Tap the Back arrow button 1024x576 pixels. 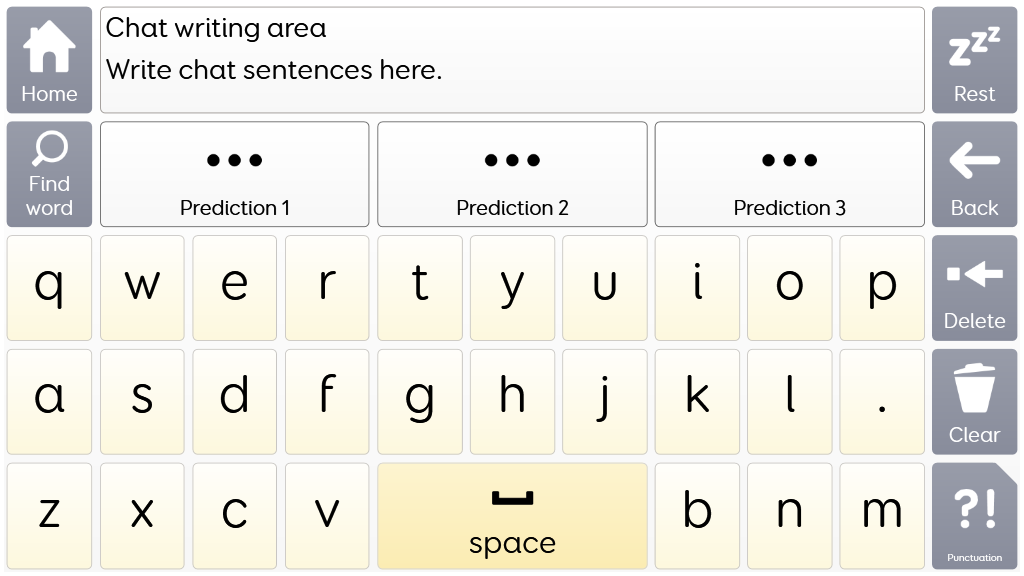click(974, 174)
